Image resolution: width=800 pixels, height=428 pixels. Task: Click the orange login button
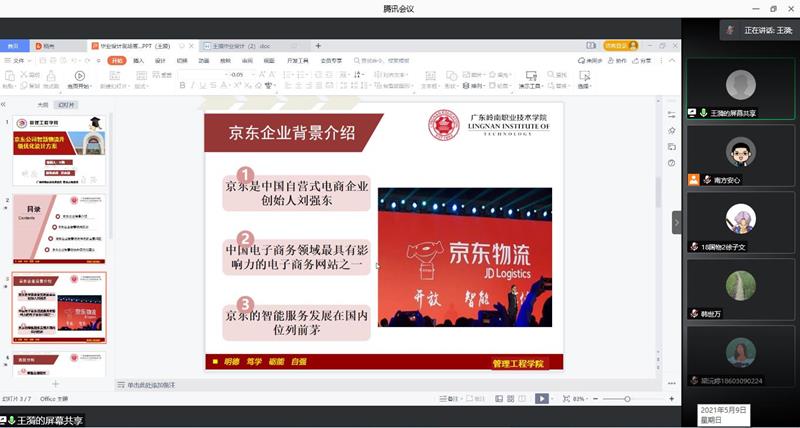(x=616, y=46)
